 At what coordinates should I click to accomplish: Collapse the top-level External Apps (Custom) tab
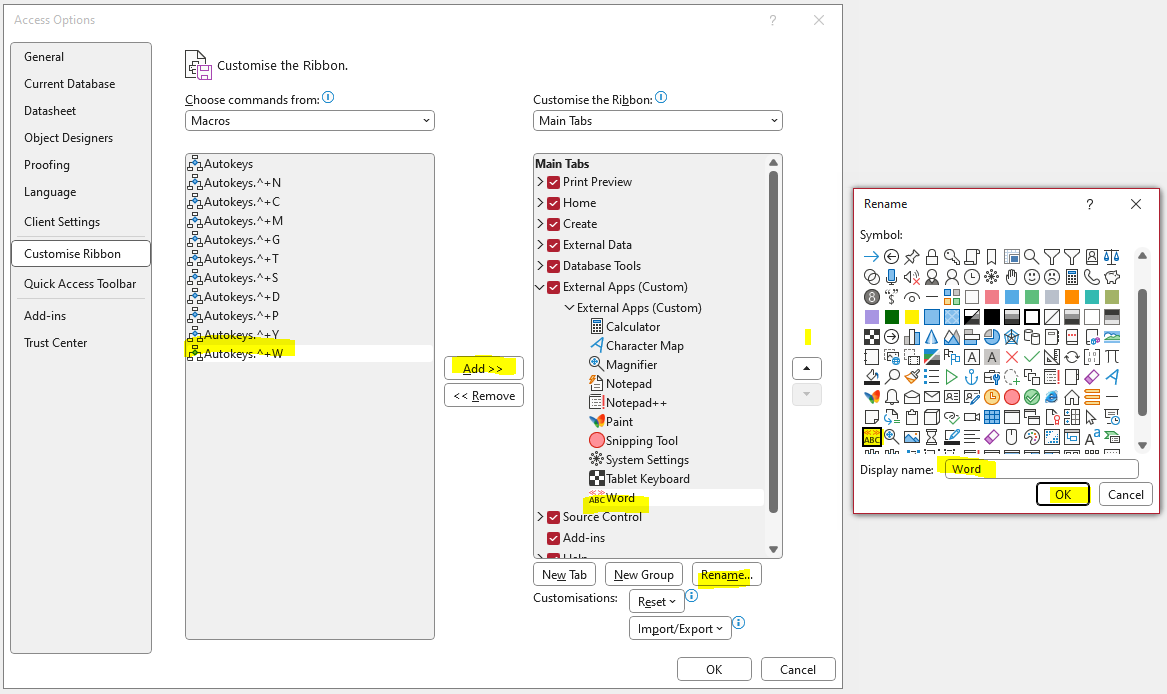point(540,287)
